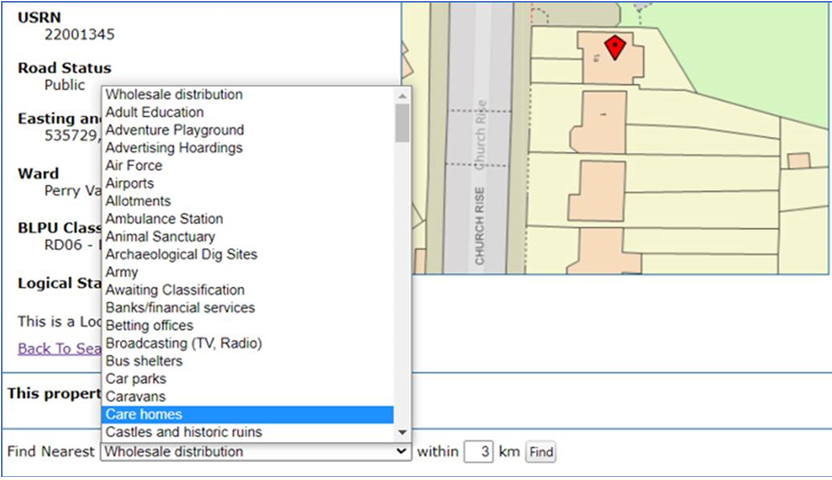This screenshot has height=480, width=832.
Task: Select Advertising Hoardings option
Action: [247, 148]
